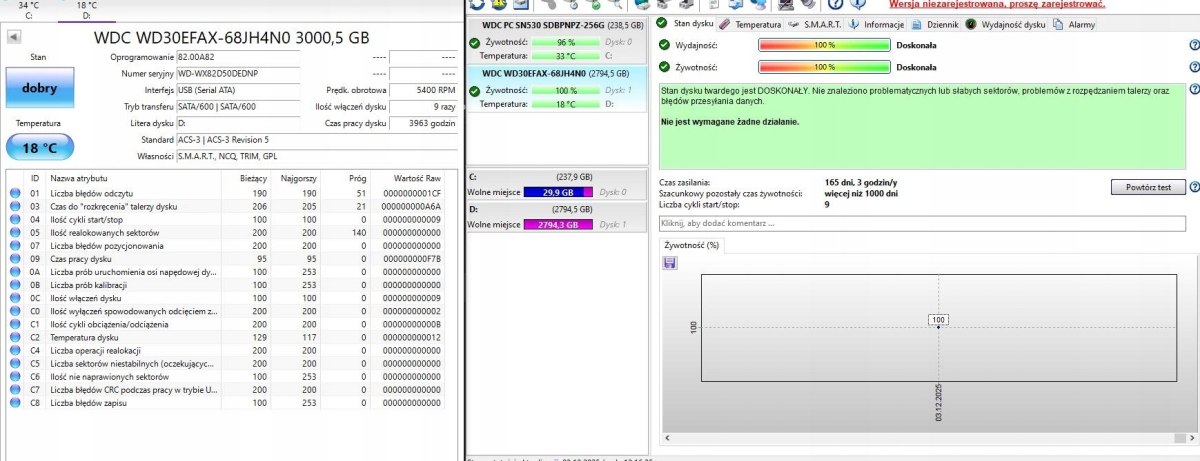Viewport: 1200px width, 461px height.
Task: Open the S.M.A.R.T. tab
Action: [820, 24]
